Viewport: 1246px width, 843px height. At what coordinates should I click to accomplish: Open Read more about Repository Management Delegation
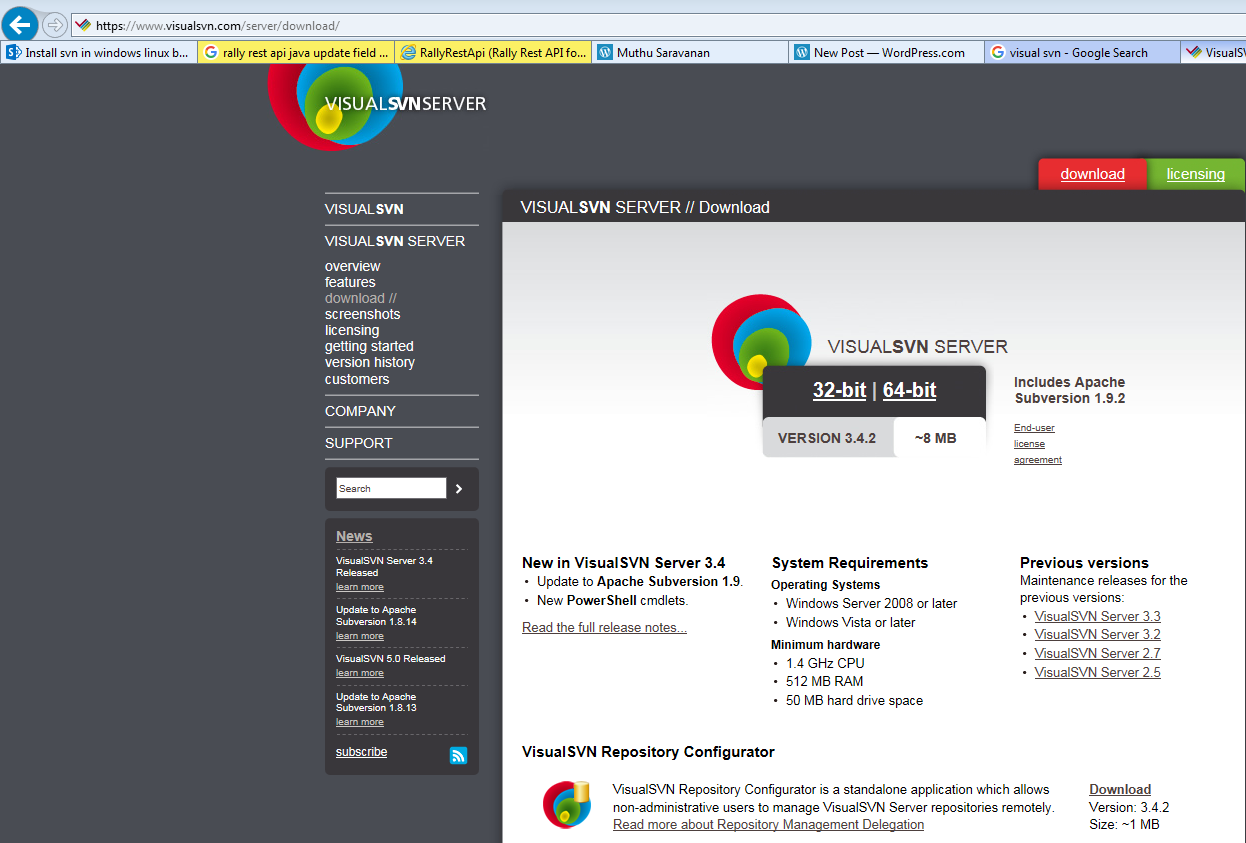pyautogui.click(x=768, y=825)
